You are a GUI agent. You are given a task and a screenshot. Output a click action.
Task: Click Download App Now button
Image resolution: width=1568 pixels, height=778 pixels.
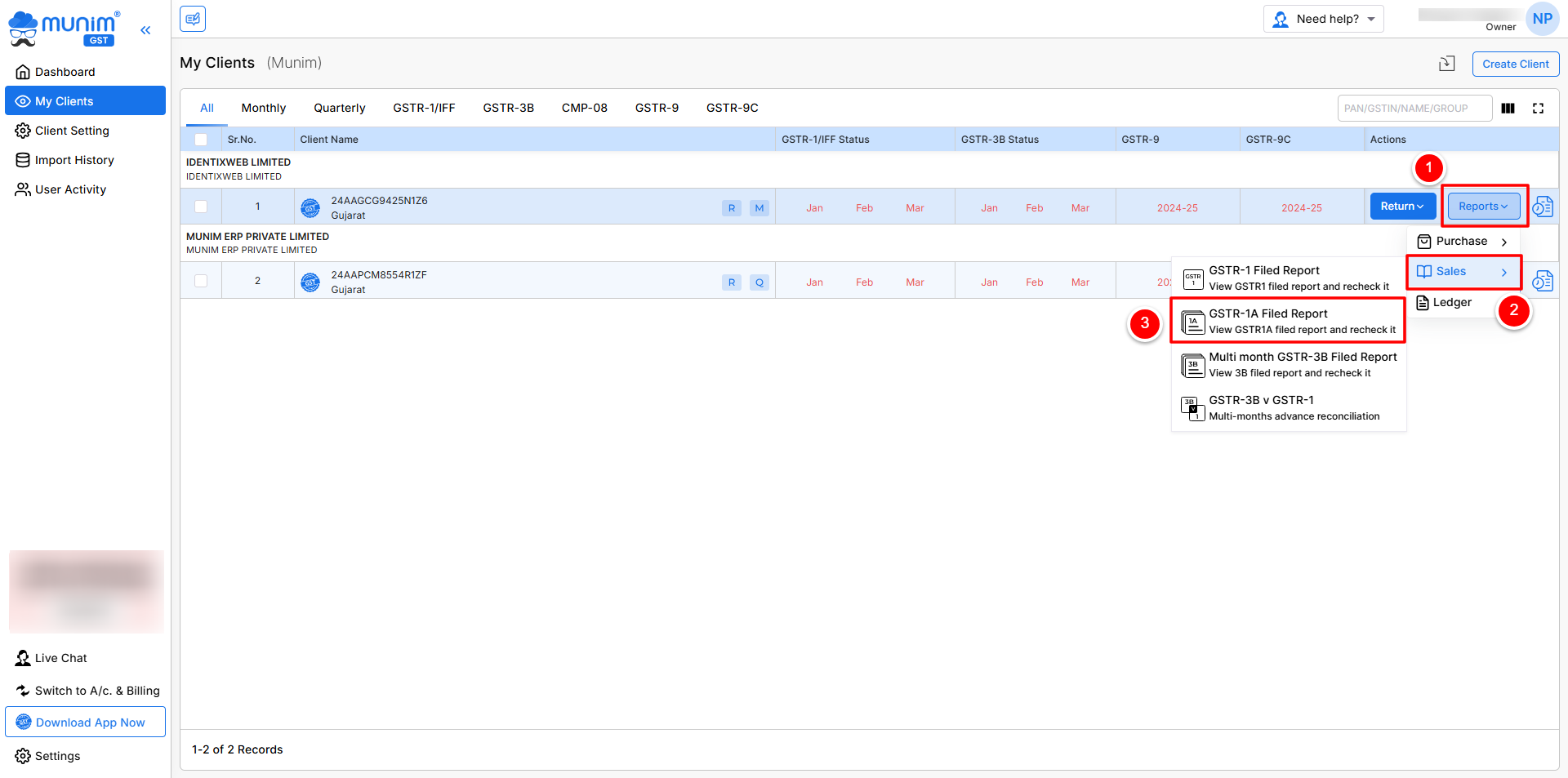coord(86,722)
